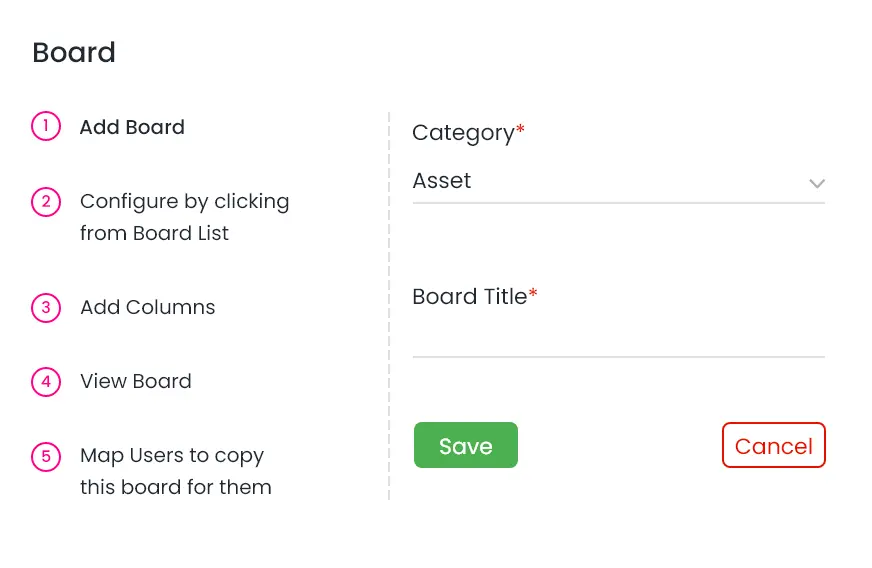Go to the Add Columns step
The image size is (872, 568).
tap(147, 307)
